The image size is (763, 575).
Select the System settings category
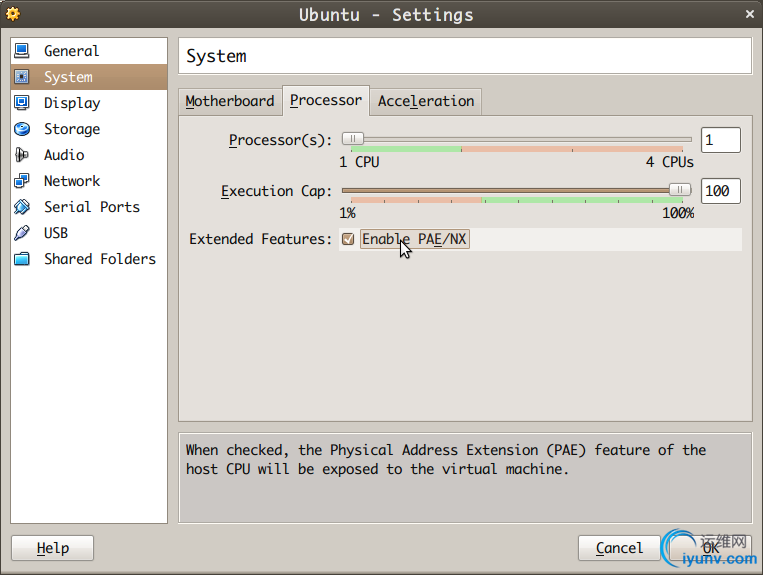coord(89,77)
